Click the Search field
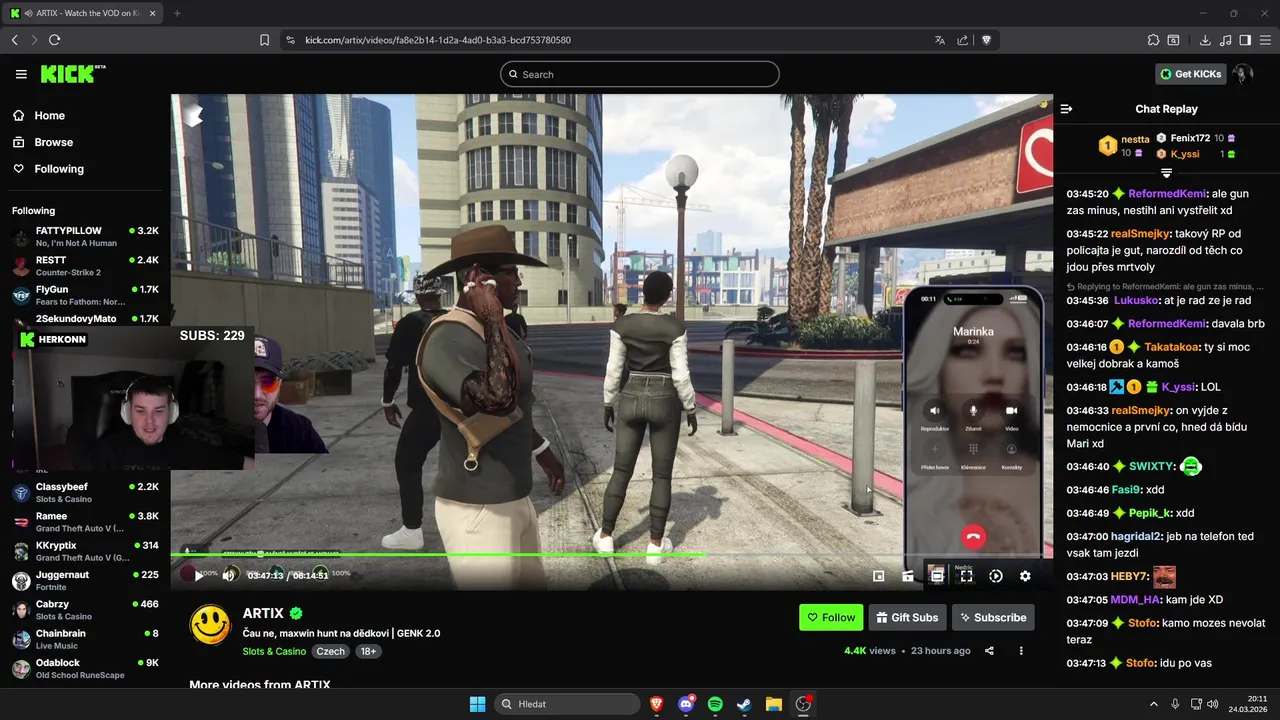Image resolution: width=1280 pixels, height=720 pixels. 640,74
